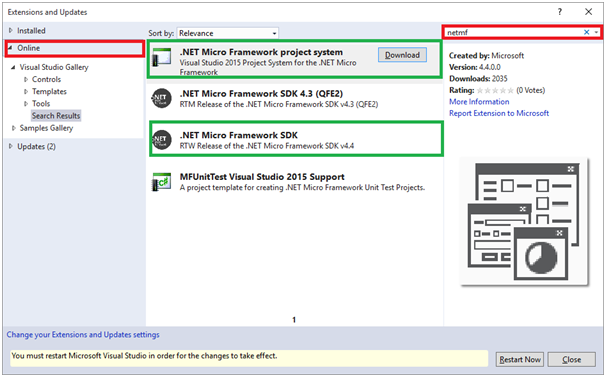Expand the Samples Gallery node
Screen dimensions: 606x377
tap(14, 128)
